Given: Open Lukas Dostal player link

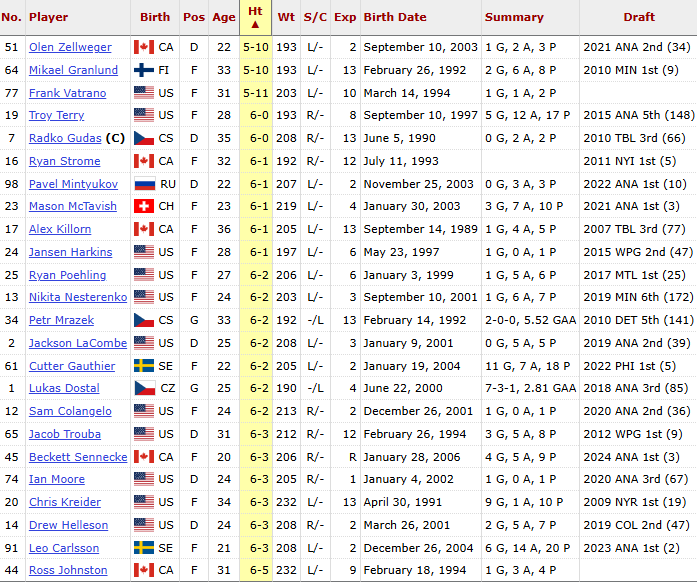Looking at the screenshot, I should point(64,388).
